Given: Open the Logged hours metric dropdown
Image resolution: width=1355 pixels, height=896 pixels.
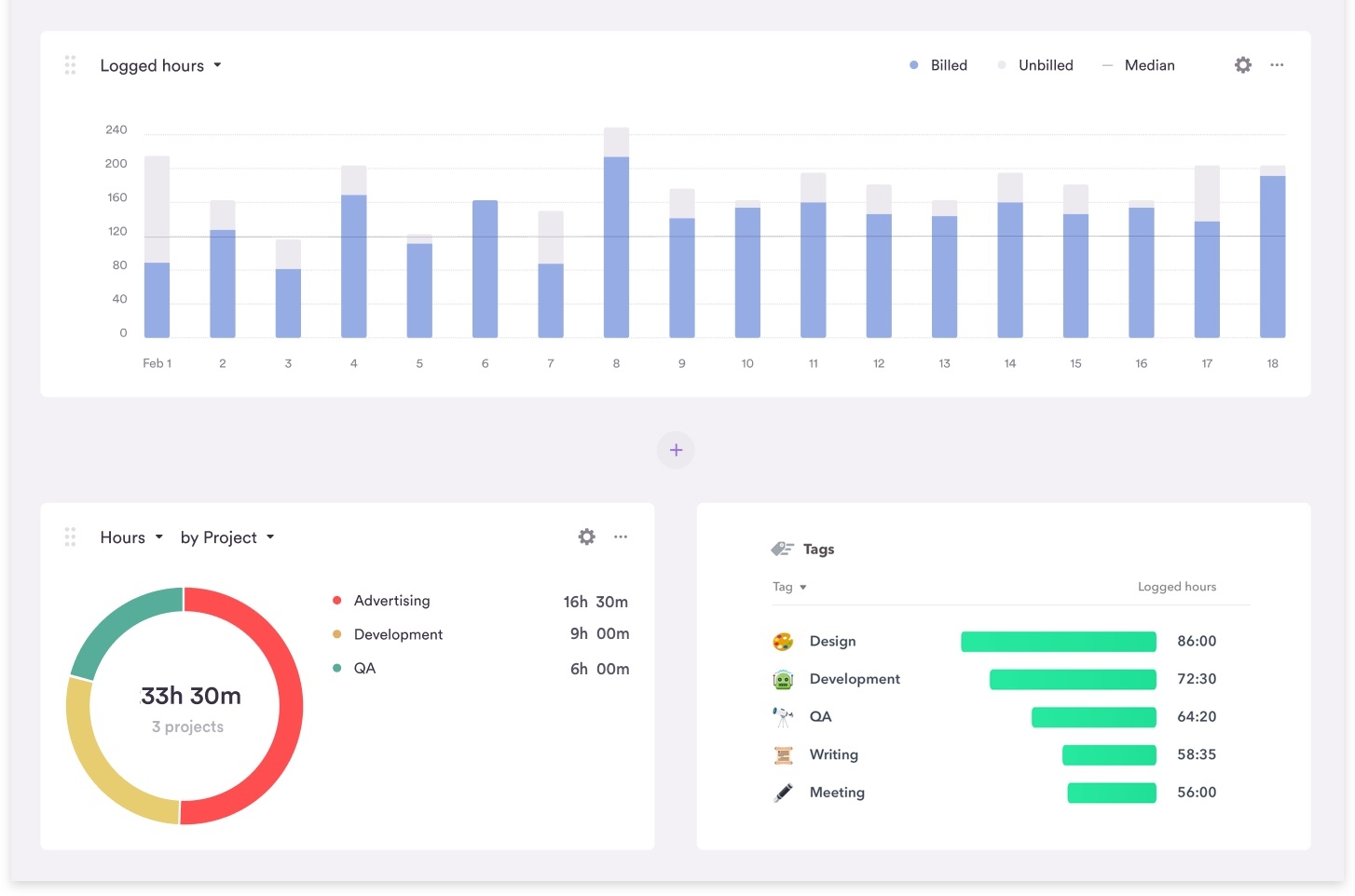Looking at the screenshot, I should tap(161, 65).
